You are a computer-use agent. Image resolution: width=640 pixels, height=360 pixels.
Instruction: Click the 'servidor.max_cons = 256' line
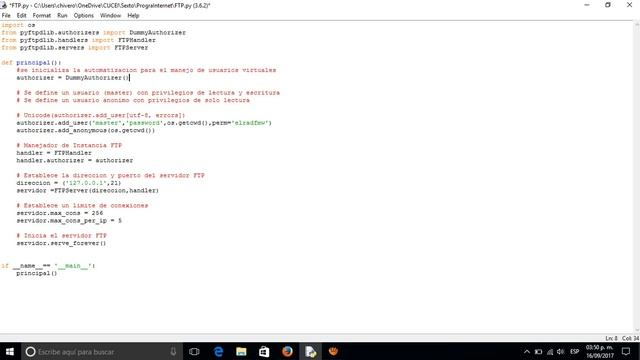[x=60, y=213]
